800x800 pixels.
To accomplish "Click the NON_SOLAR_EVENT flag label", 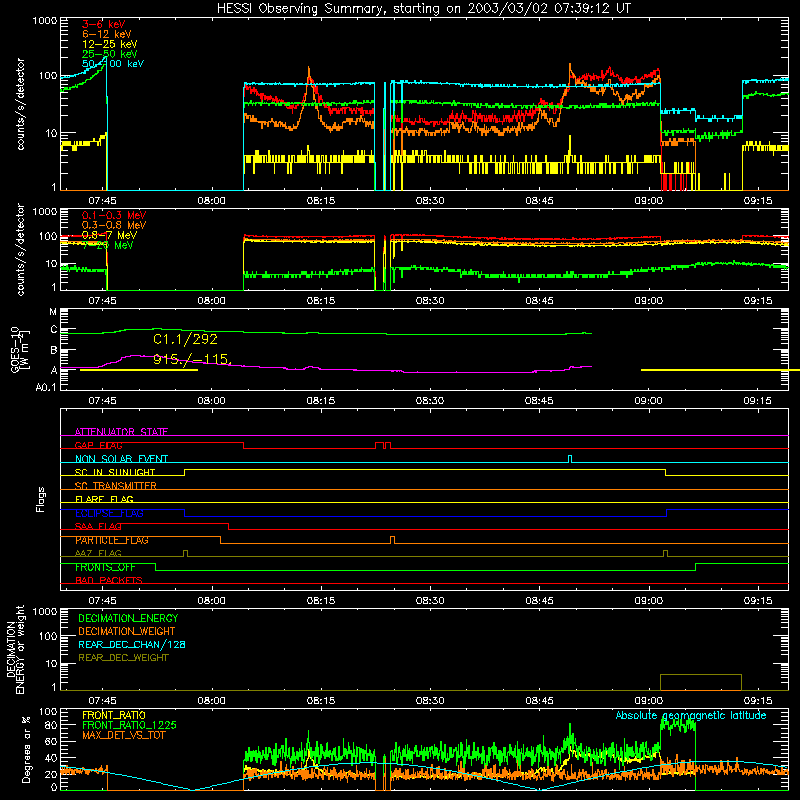I will tap(121, 459).
